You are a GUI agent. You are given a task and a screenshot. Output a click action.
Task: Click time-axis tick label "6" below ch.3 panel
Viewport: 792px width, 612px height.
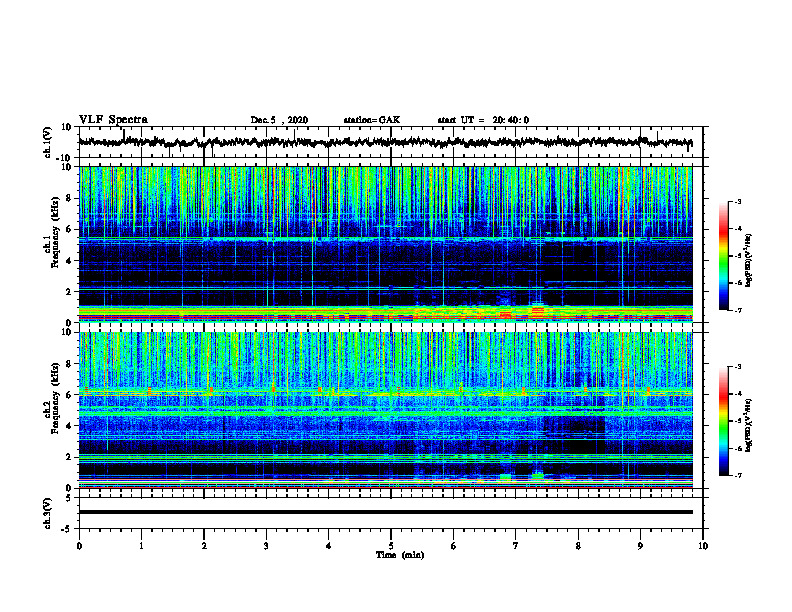(x=454, y=546)
